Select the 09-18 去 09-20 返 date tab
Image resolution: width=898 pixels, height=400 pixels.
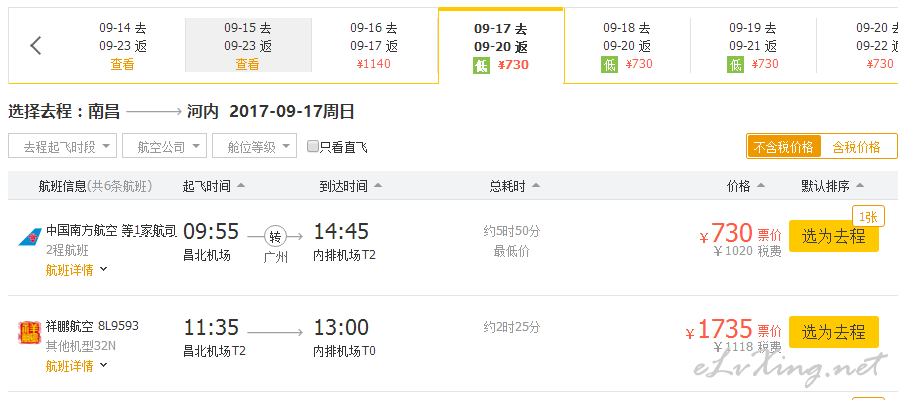pos(627,46)
